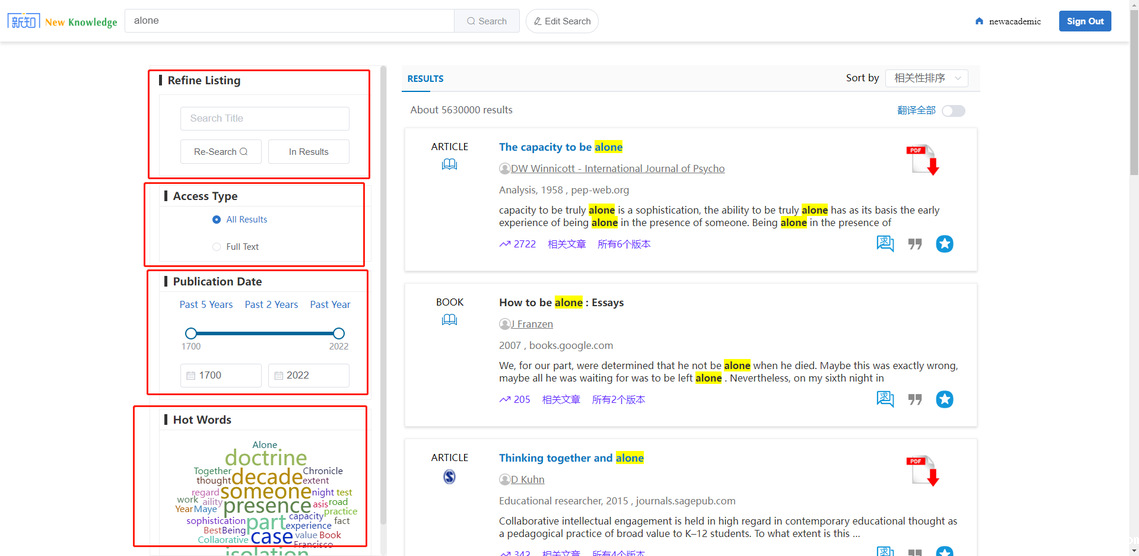Download PDF of 'Thinking together and alone'
The height and width of the screenshot is (556, 1139).
tap(922, 470)
